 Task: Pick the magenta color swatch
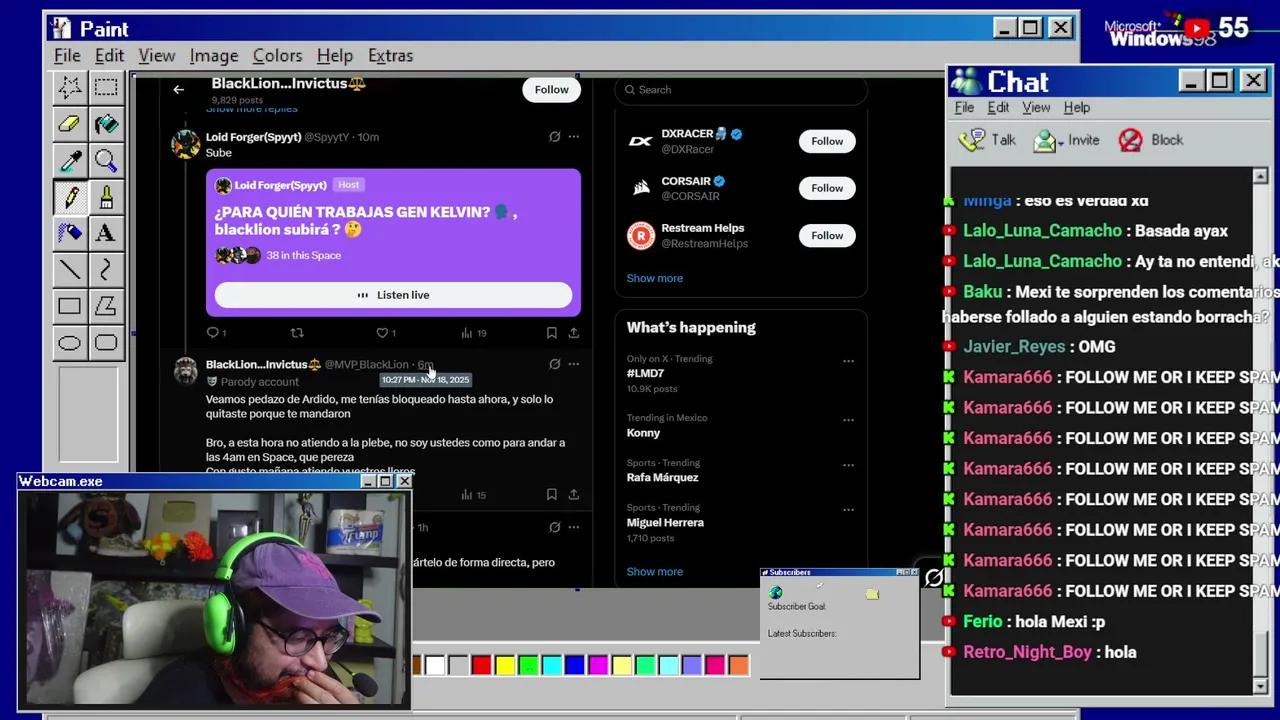click(x=598, y=665)
